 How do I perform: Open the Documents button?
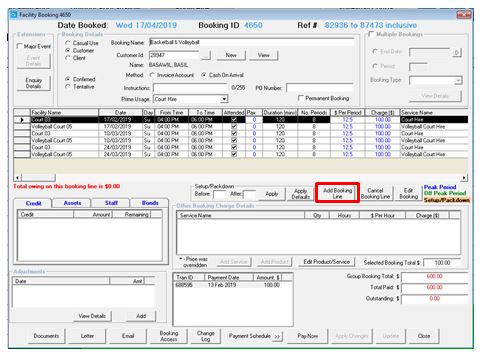pyautogui.click(x=46, y=336)
